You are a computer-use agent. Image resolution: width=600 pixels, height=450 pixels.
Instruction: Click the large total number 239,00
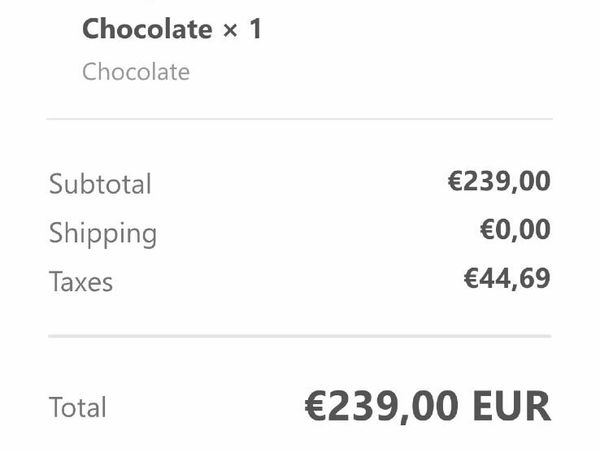point(397,406)
